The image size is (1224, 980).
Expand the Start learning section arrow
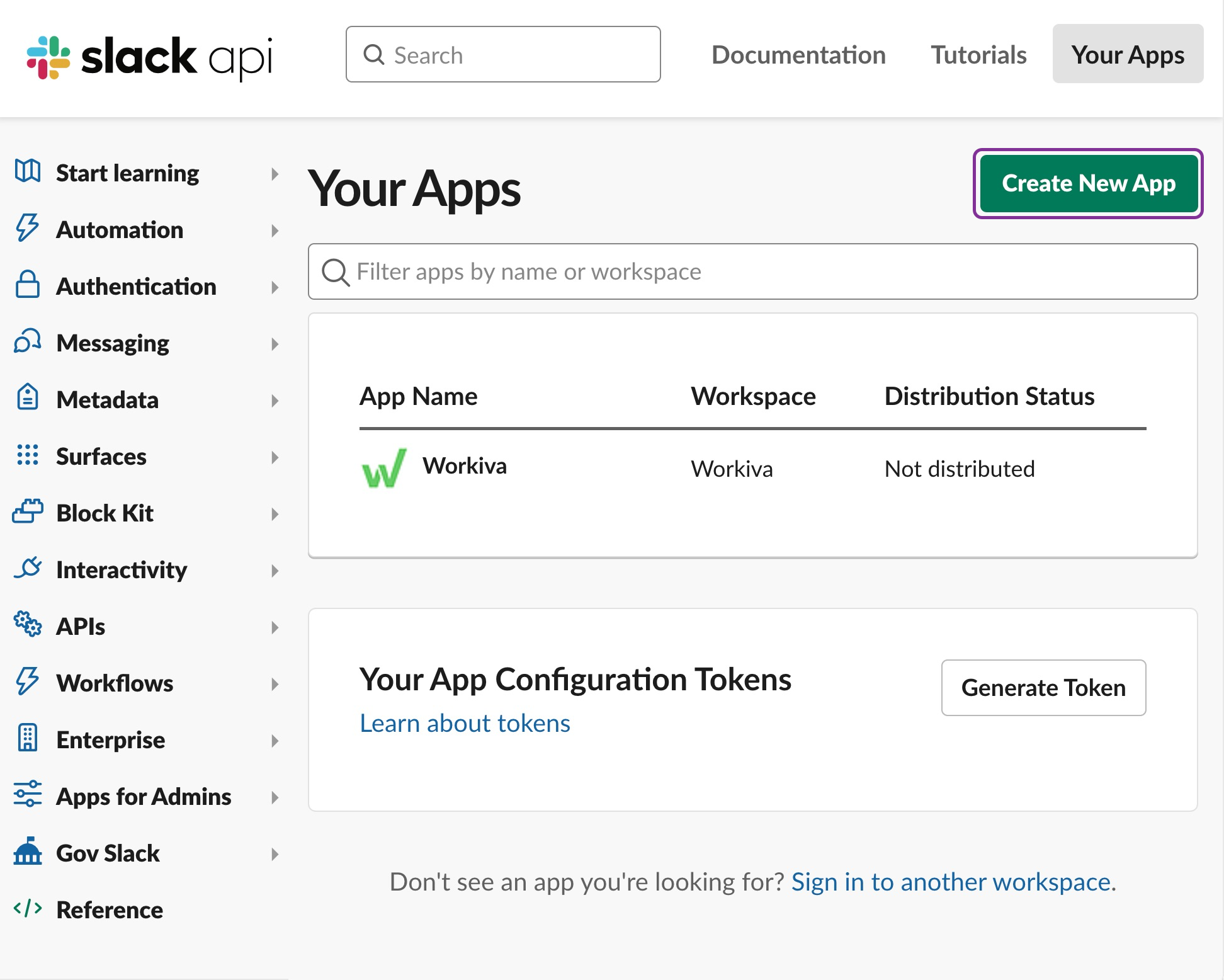point(275,174)
